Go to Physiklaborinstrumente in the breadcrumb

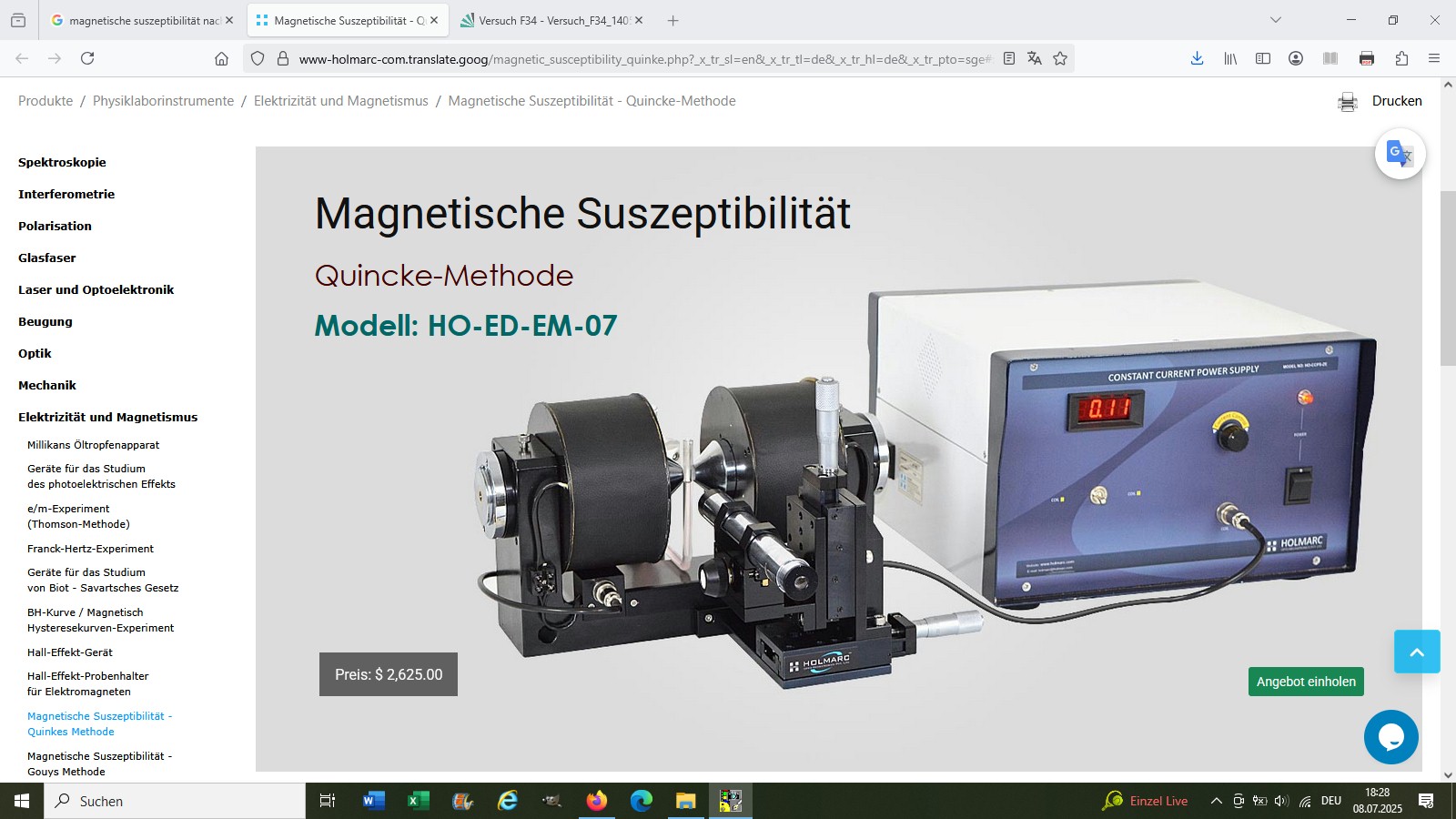tap(163, 101)
